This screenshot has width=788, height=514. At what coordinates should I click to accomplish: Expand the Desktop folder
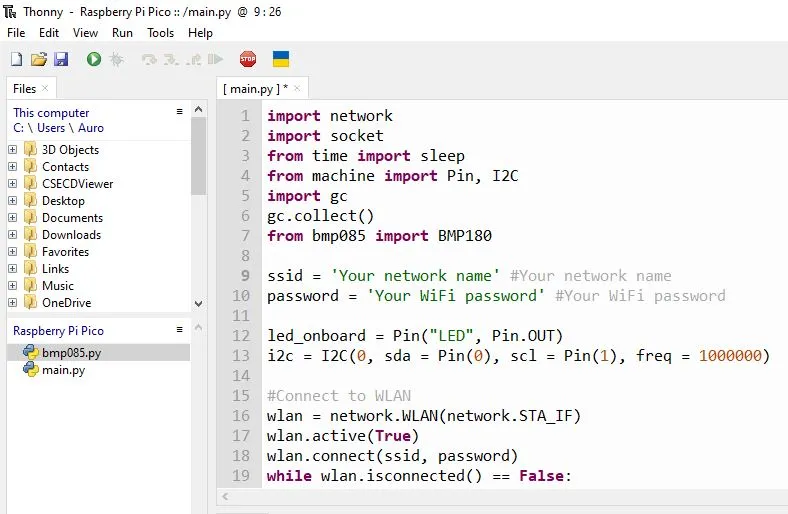pos(13,201)
